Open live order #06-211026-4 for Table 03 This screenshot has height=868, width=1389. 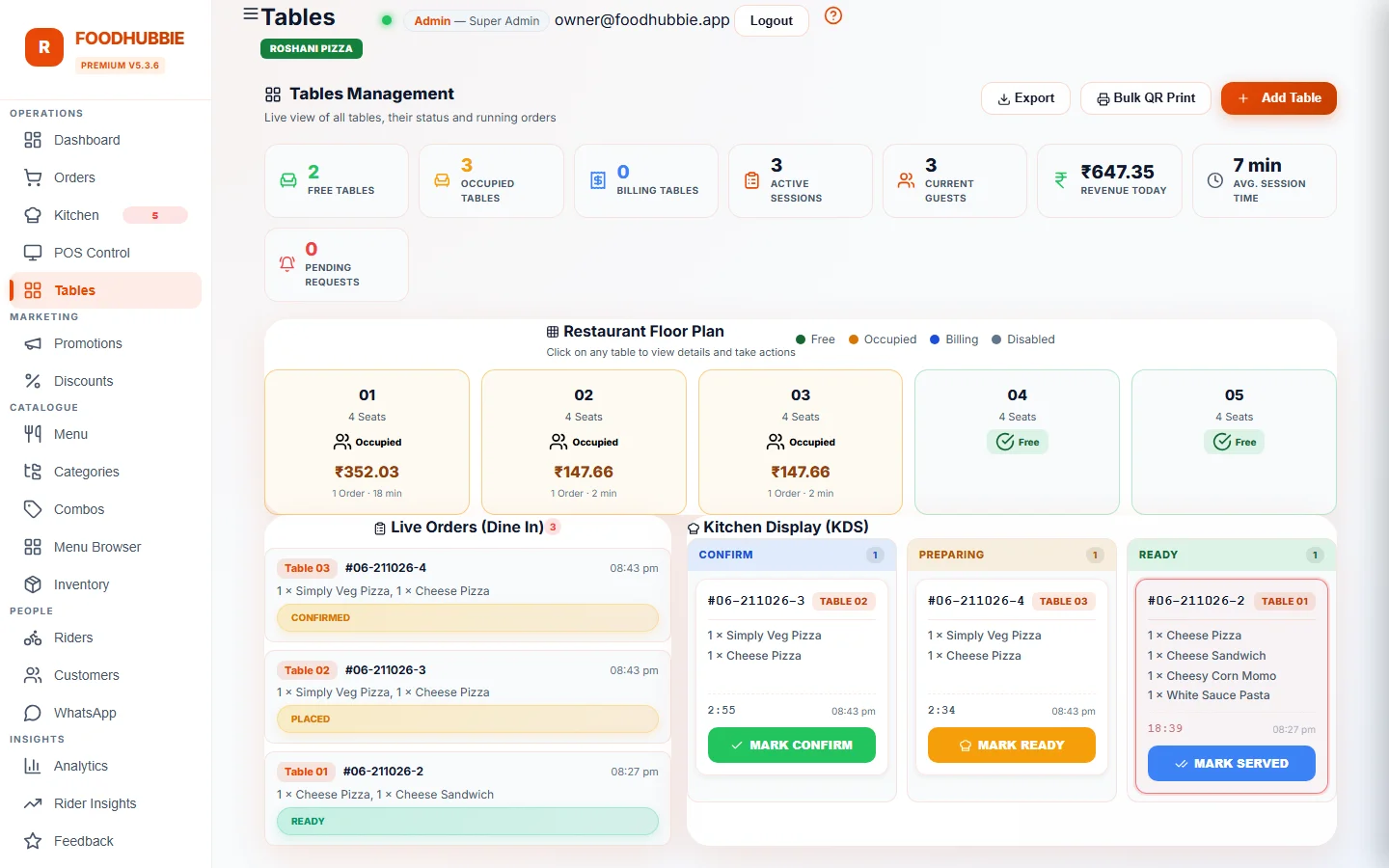[468, 595]
